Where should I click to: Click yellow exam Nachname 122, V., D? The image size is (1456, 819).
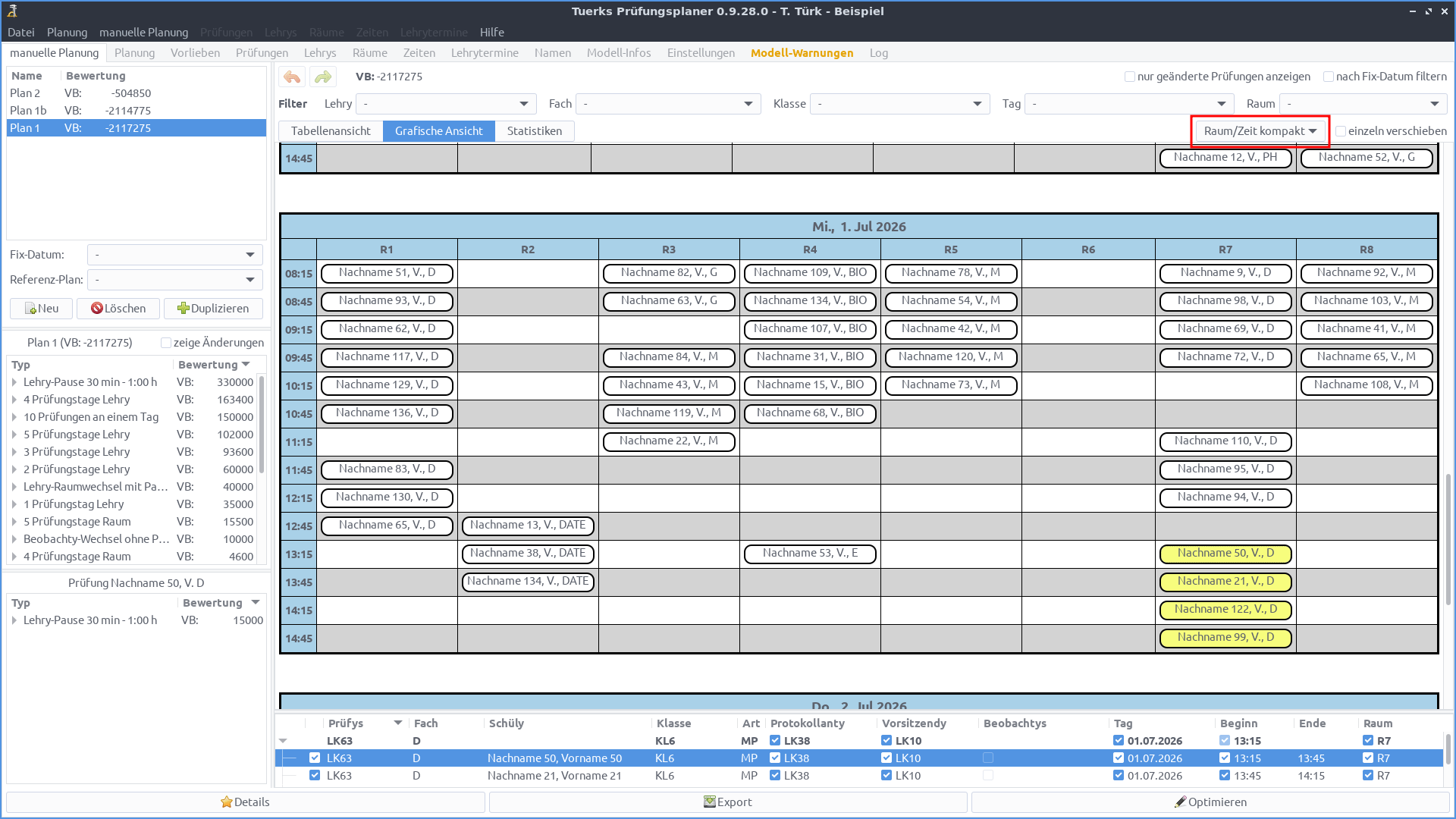pyautogui.click(x=1225, y=610)
